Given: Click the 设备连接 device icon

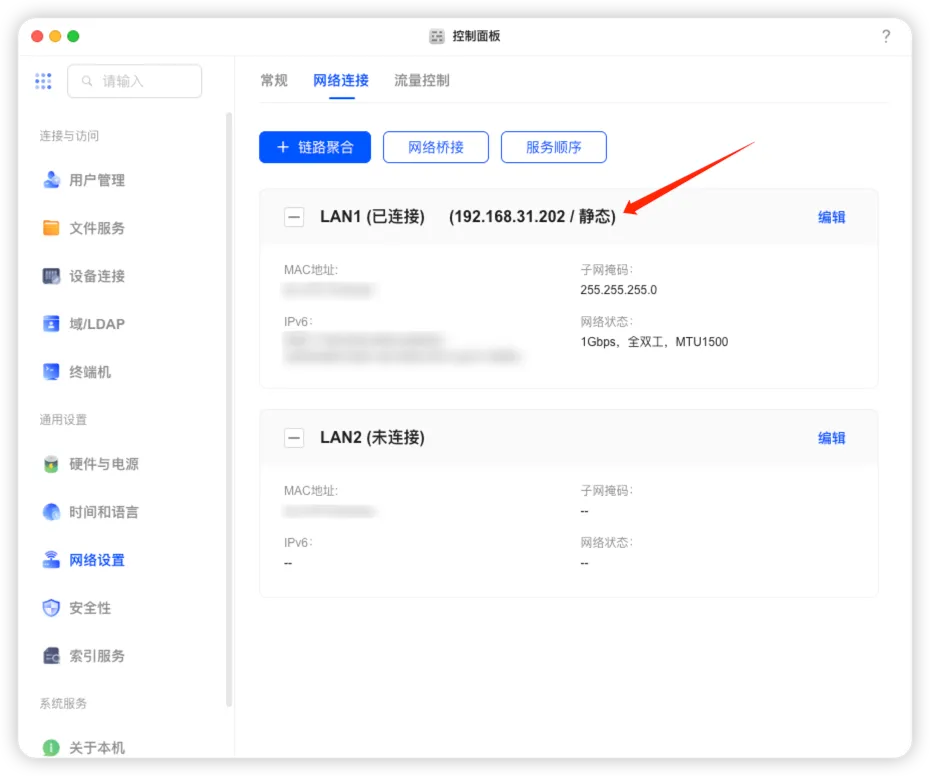Looking at the screenshot, I should [x=52, y=276].
